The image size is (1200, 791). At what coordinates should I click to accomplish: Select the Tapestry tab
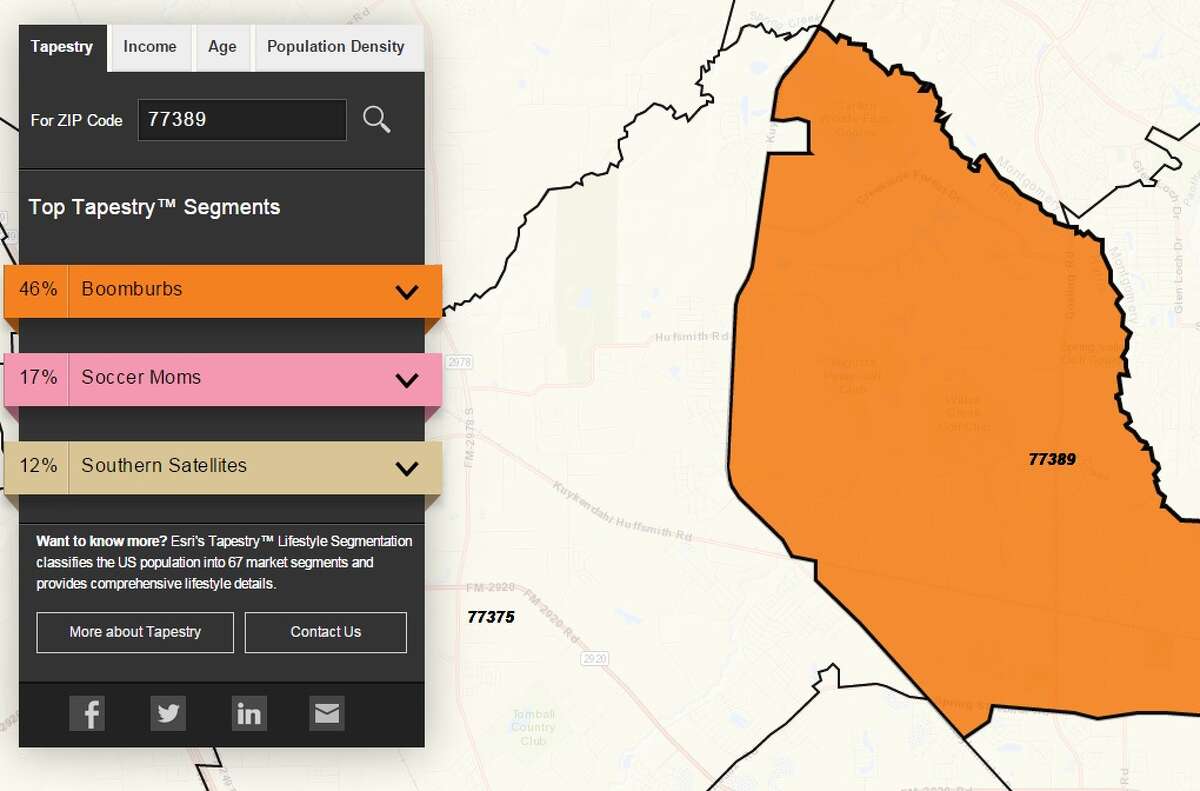click(62, 47)
